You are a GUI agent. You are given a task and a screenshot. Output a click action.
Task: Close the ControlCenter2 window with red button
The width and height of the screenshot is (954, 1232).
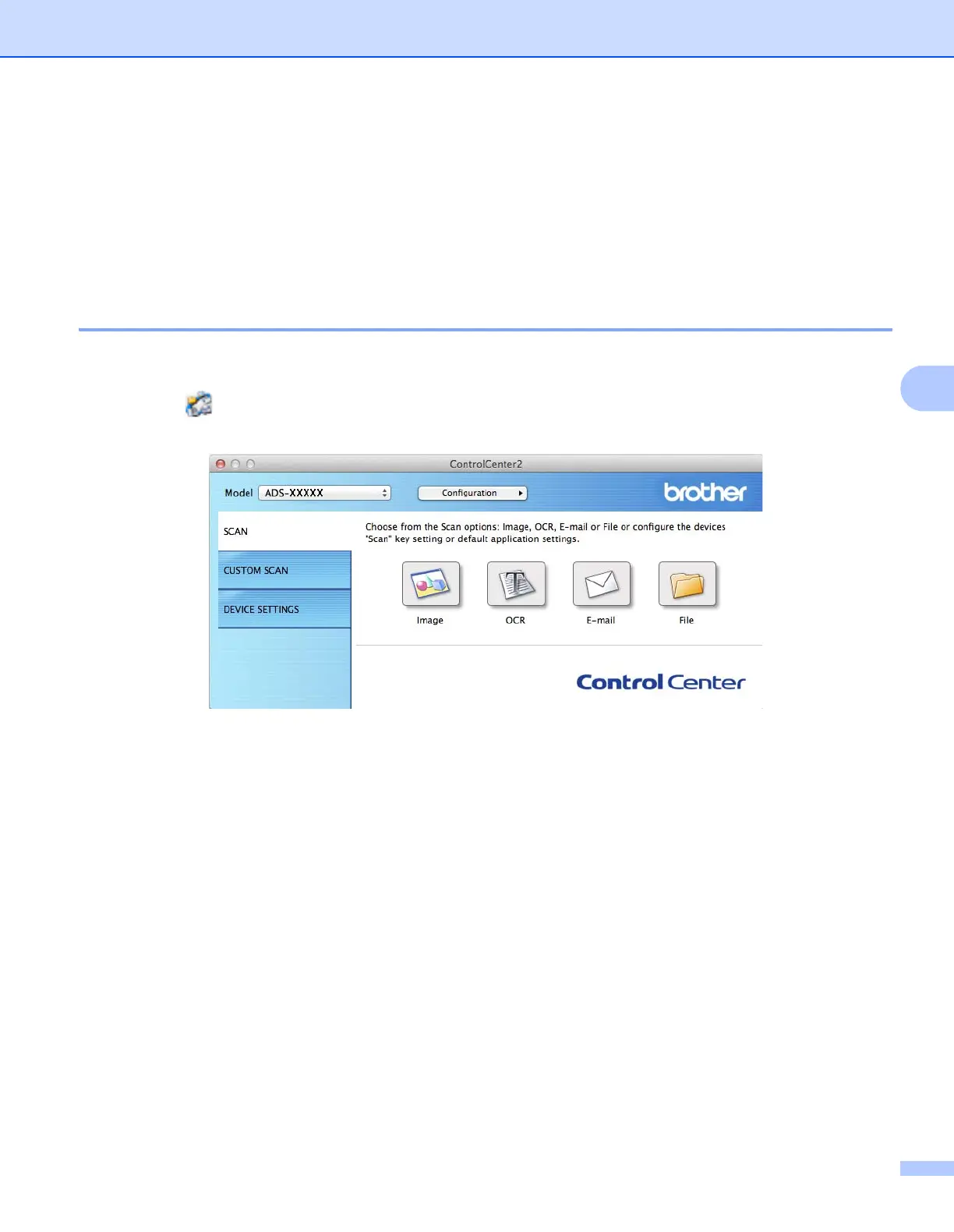(221, 464)
